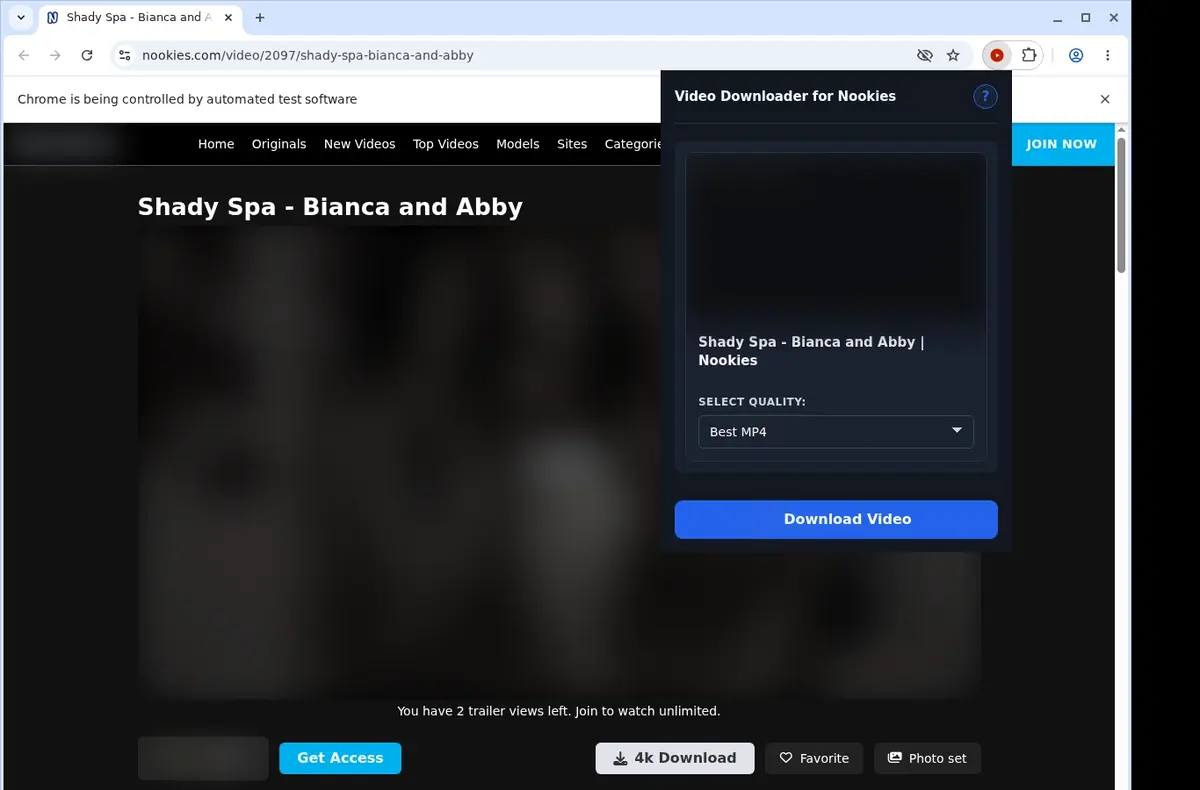This screenshot has height=790, width=1200.
Task: Open a new tab with plus button
Action: point(260,18)
